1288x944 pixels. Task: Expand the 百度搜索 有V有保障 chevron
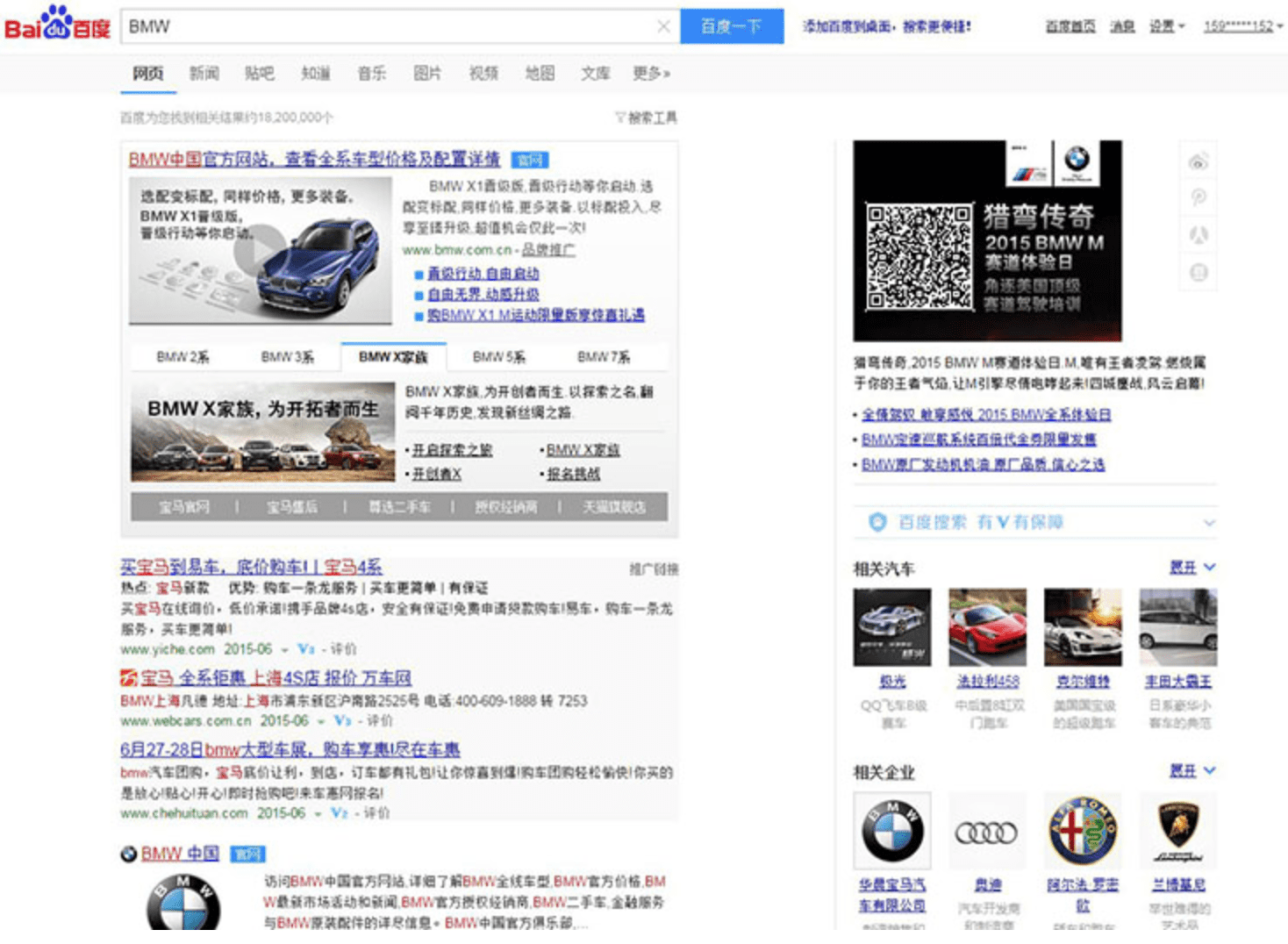click(x=1209, y=523)
